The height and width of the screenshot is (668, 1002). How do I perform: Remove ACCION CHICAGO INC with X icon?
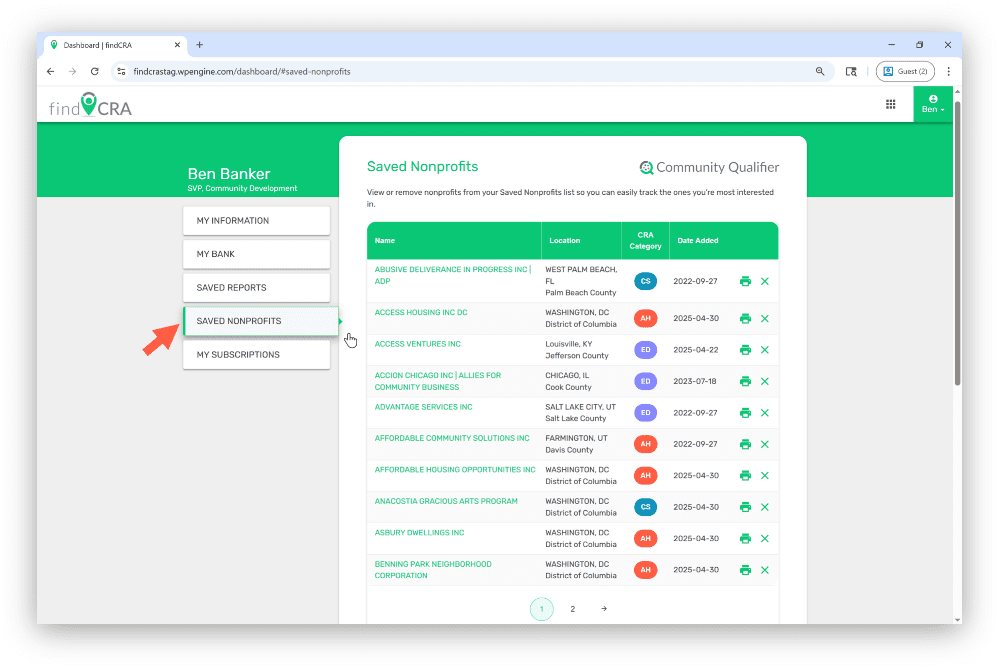click(x=765, y=381)
